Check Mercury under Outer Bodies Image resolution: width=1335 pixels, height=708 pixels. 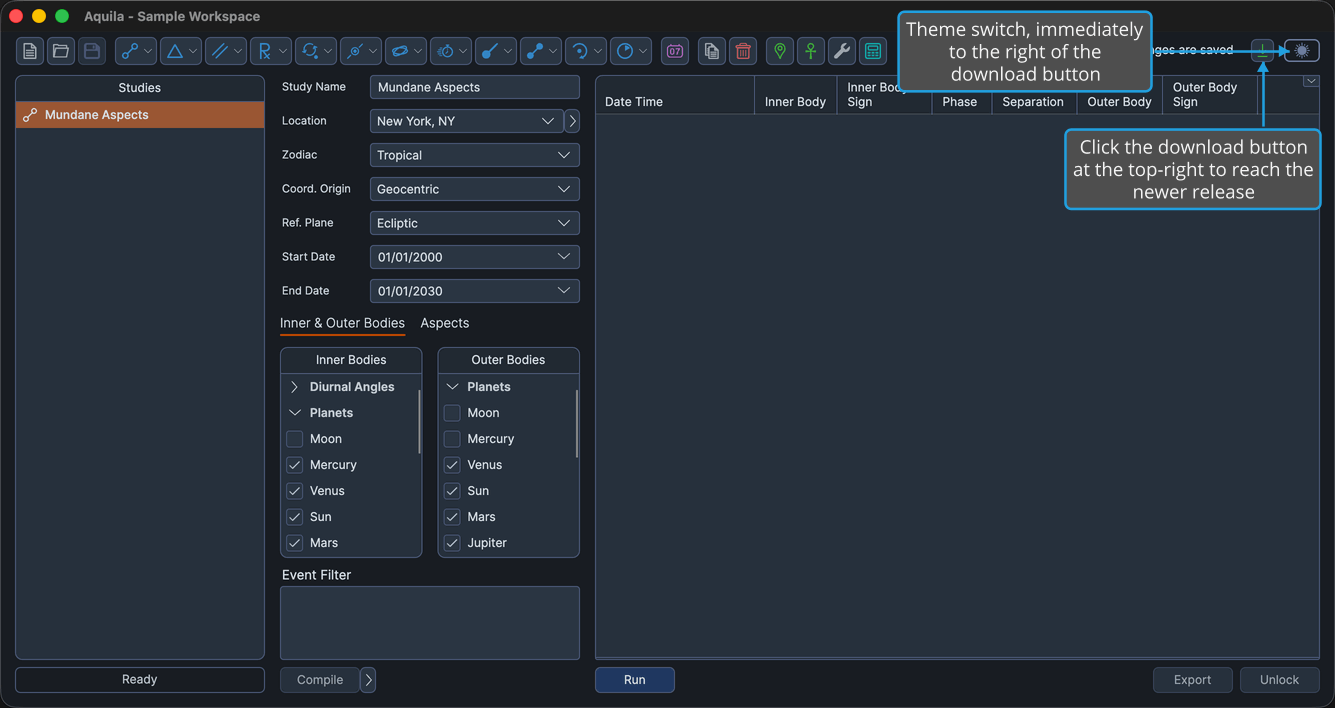click(452, 439)
